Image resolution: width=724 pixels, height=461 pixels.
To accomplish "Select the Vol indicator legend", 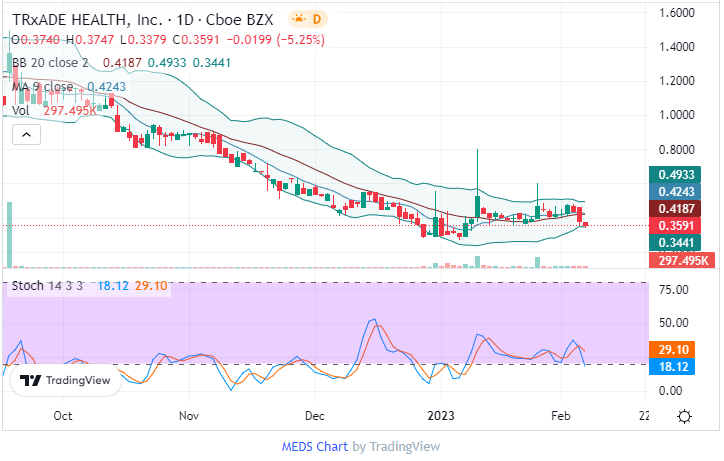I will [x=21, y=110].
